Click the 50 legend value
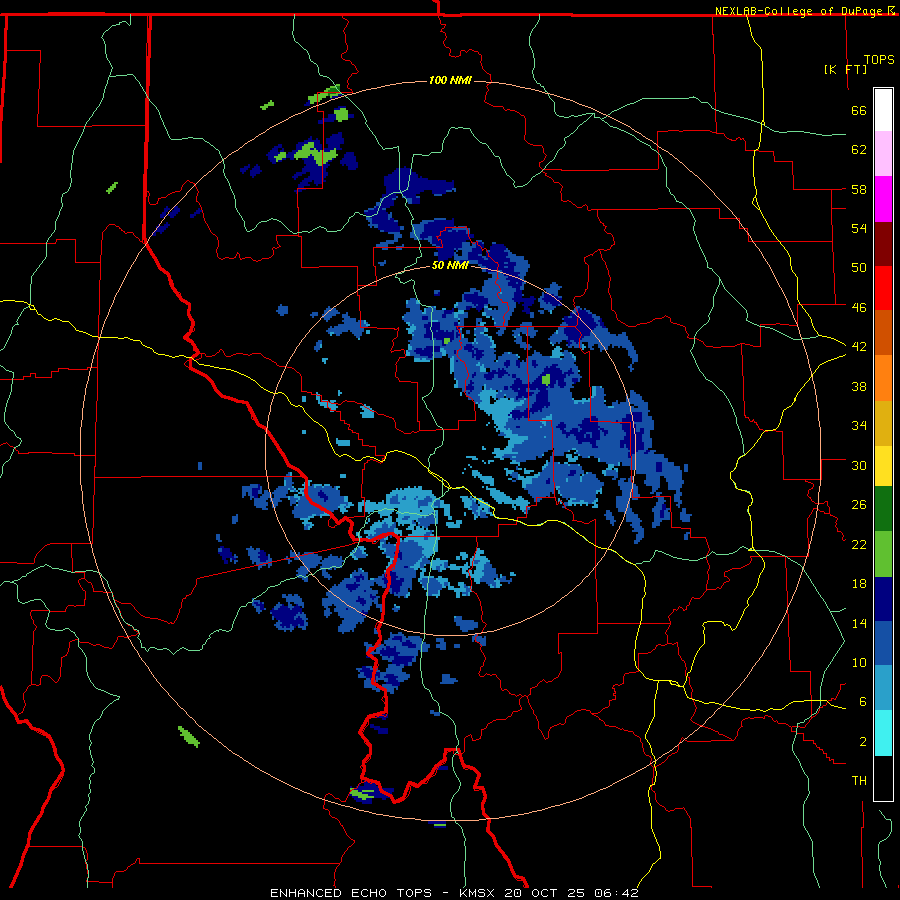The image size is (900, 900). point(859,268)
